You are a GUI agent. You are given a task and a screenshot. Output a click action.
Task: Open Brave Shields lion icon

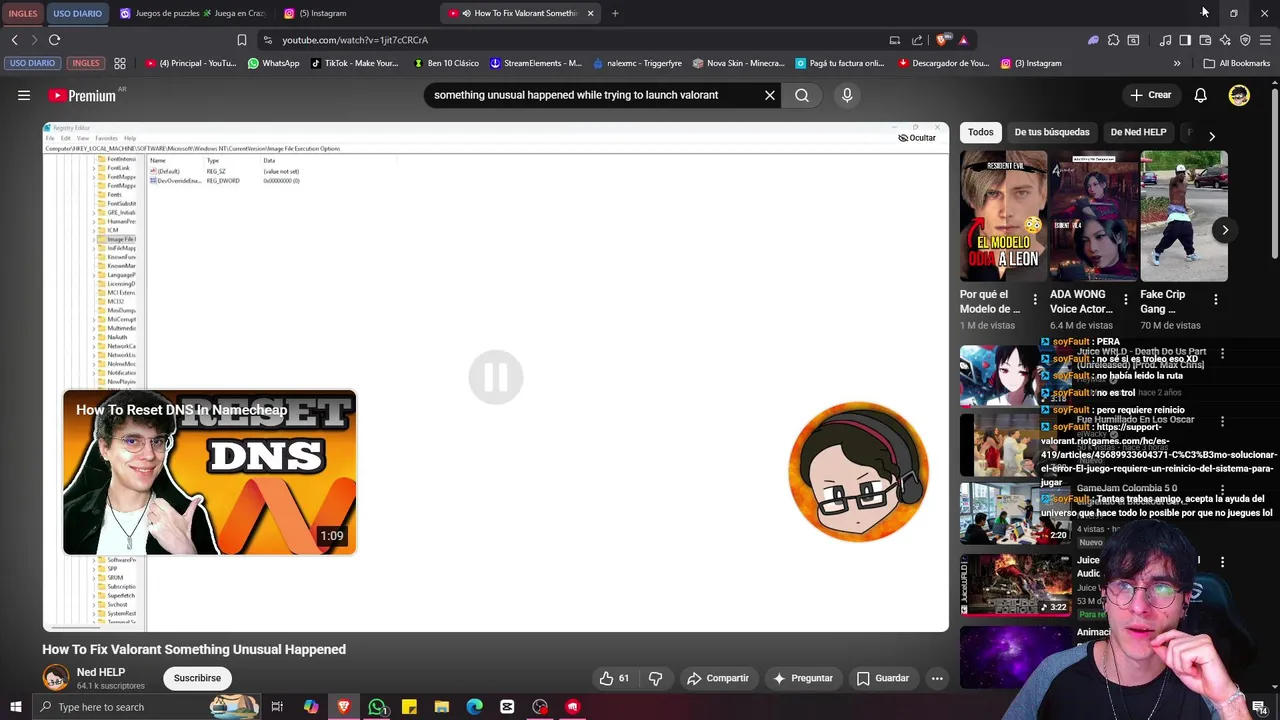943,40
